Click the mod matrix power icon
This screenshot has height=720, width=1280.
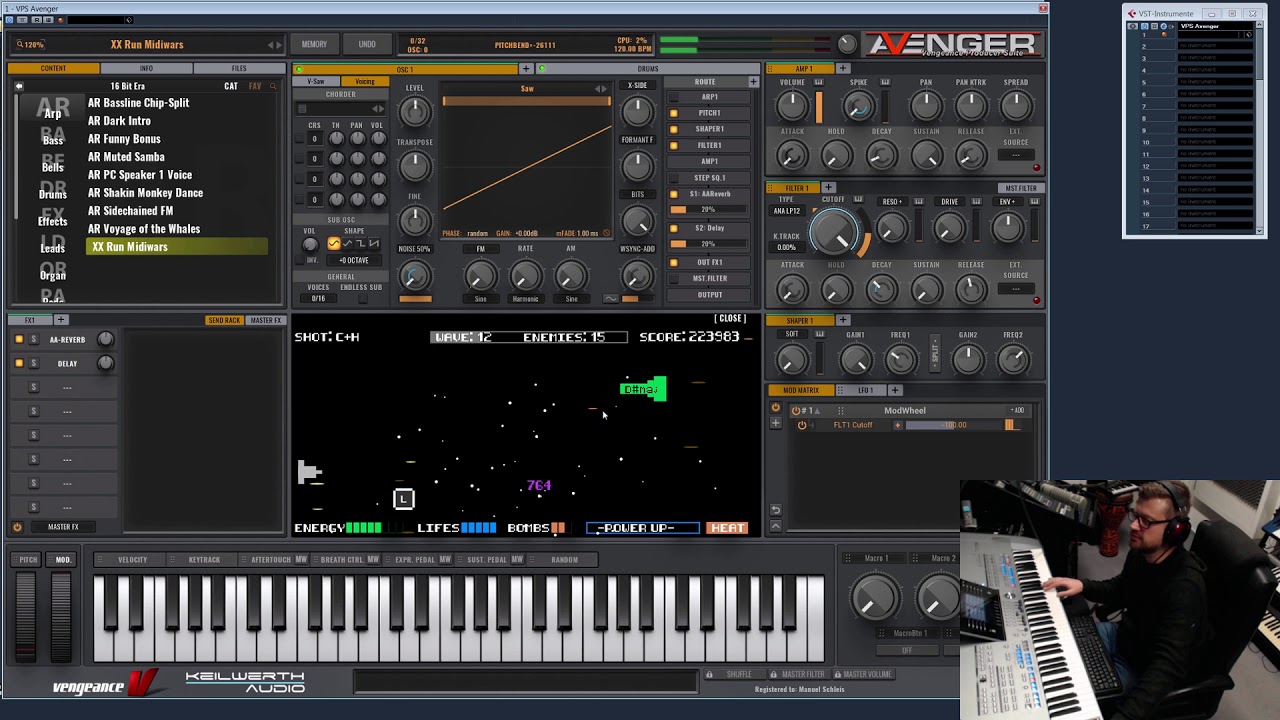(775, 408)
